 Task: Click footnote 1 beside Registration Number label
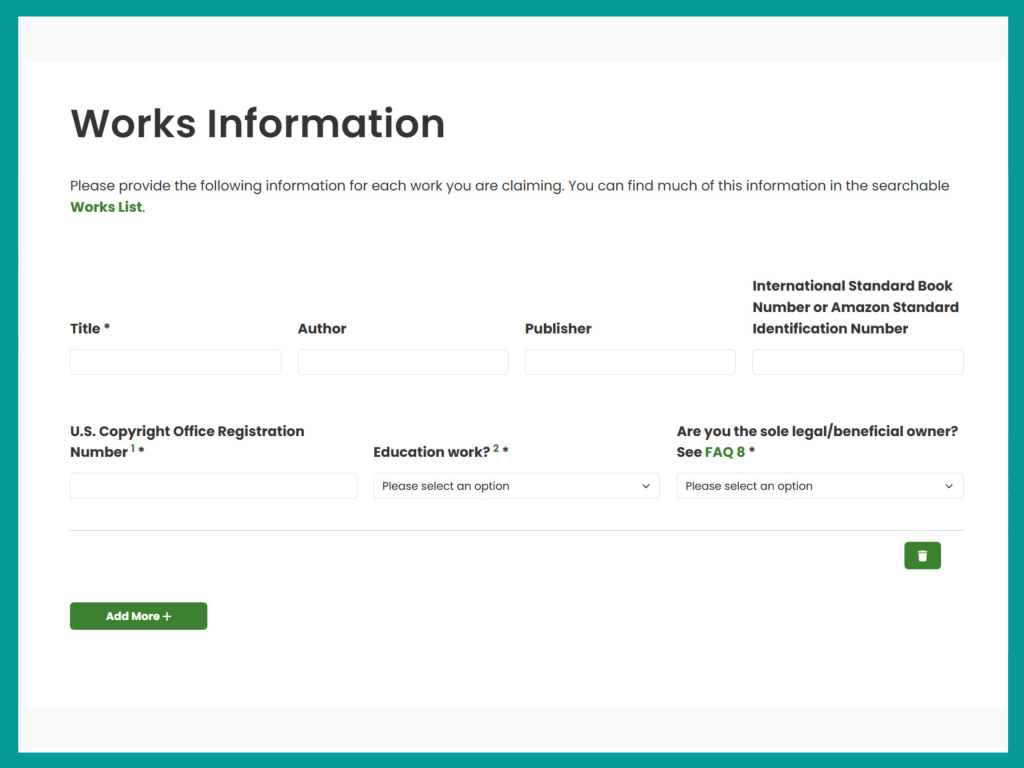(132, 449)
